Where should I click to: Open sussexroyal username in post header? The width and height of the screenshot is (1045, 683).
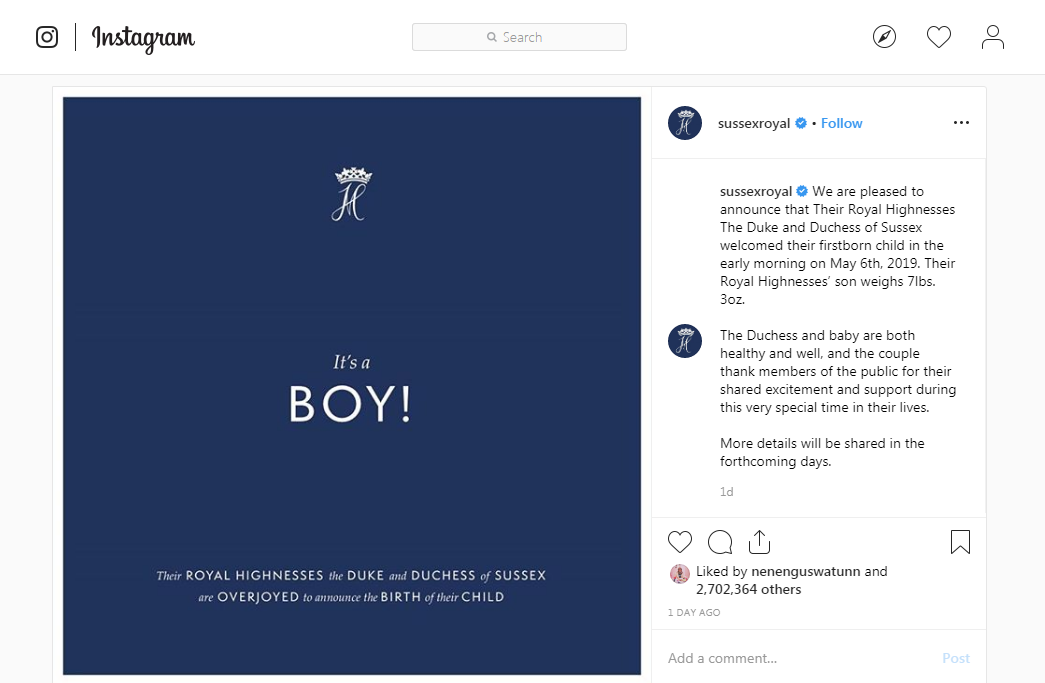(754, 123)
